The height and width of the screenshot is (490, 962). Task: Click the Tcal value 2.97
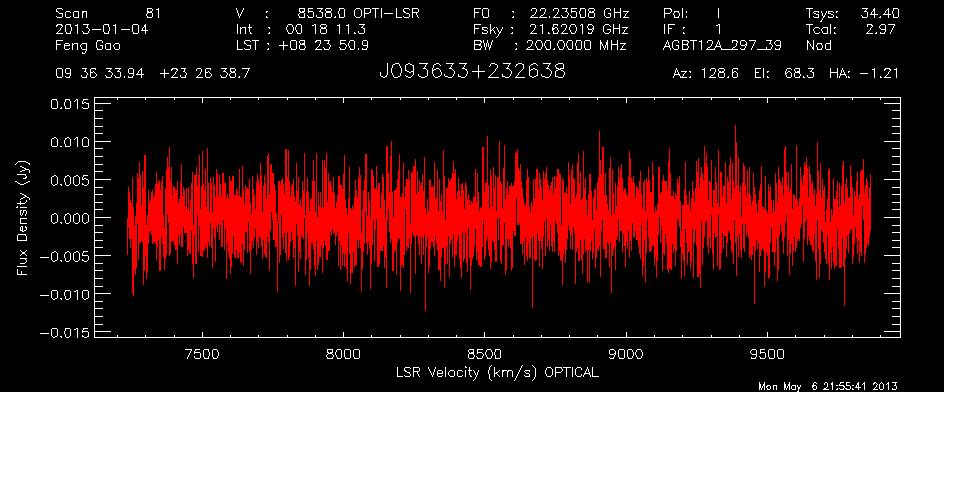[882, 29]
